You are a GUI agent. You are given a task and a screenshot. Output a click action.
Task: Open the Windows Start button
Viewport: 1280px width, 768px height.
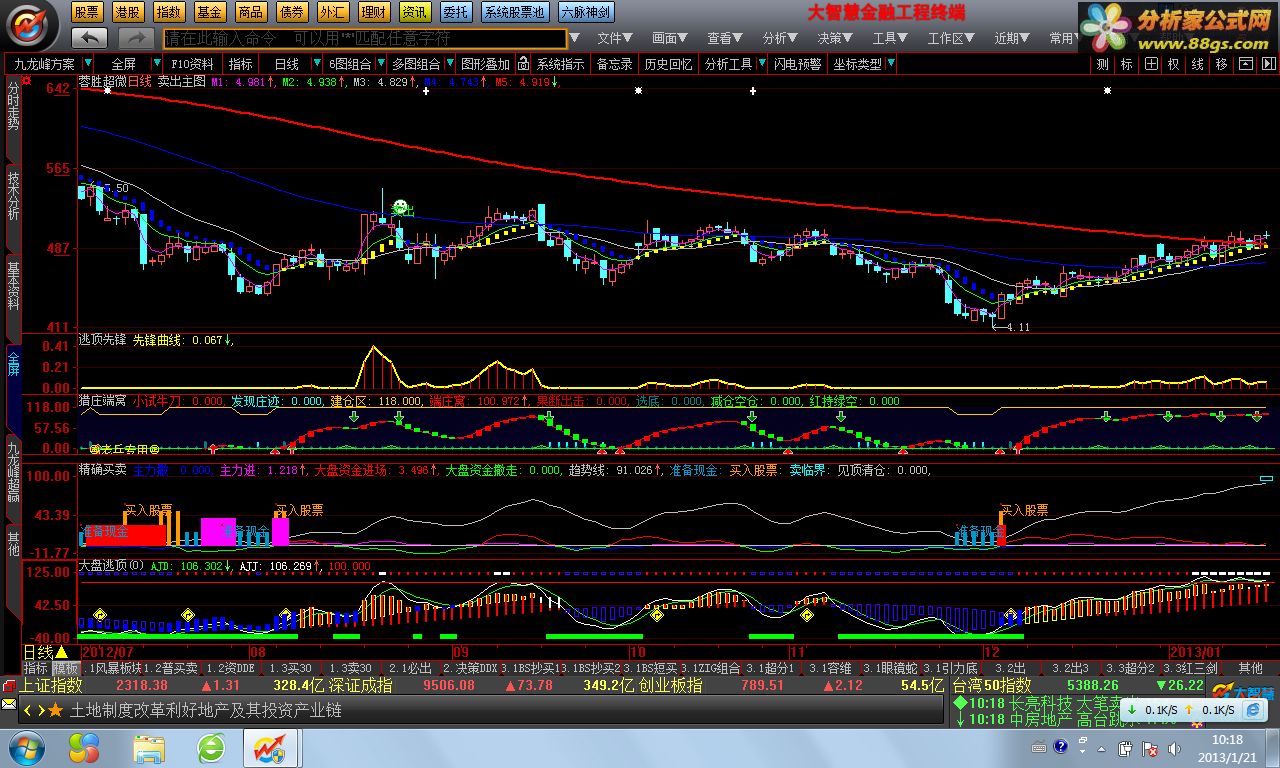coord(25,747)
